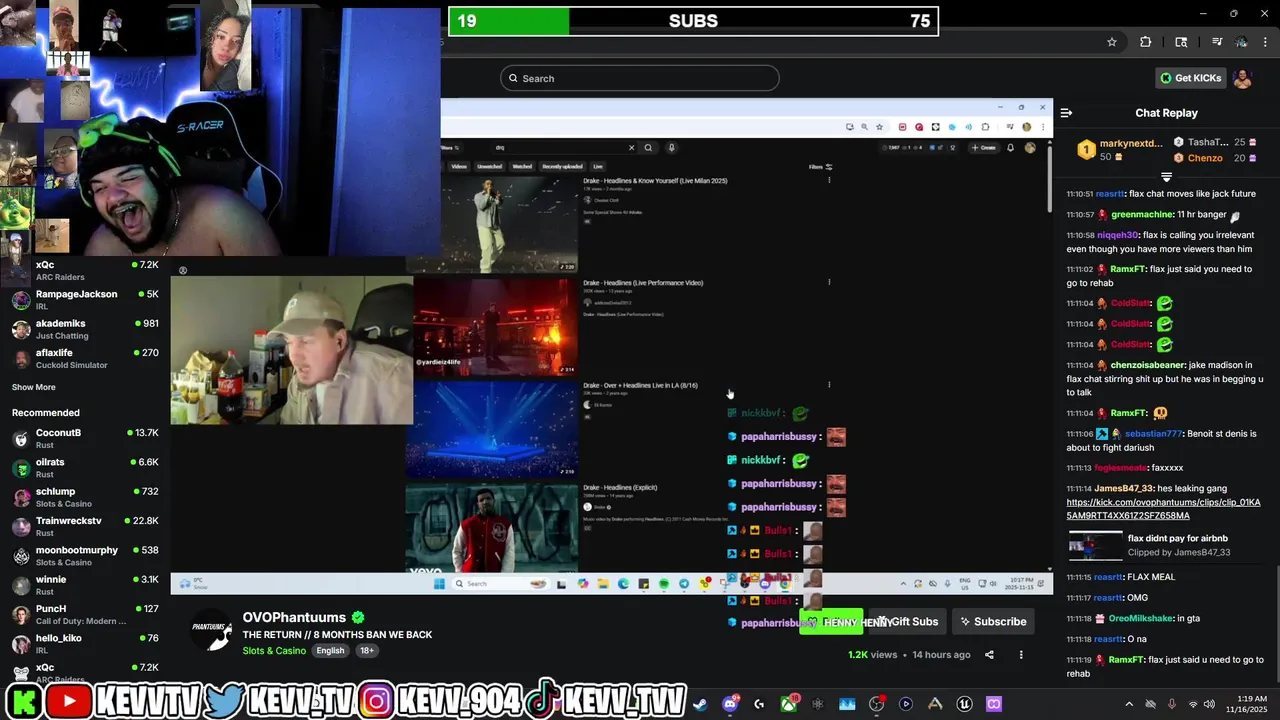Click the Subscribe button
This screenshot has width=1280, height=720.
993,622
